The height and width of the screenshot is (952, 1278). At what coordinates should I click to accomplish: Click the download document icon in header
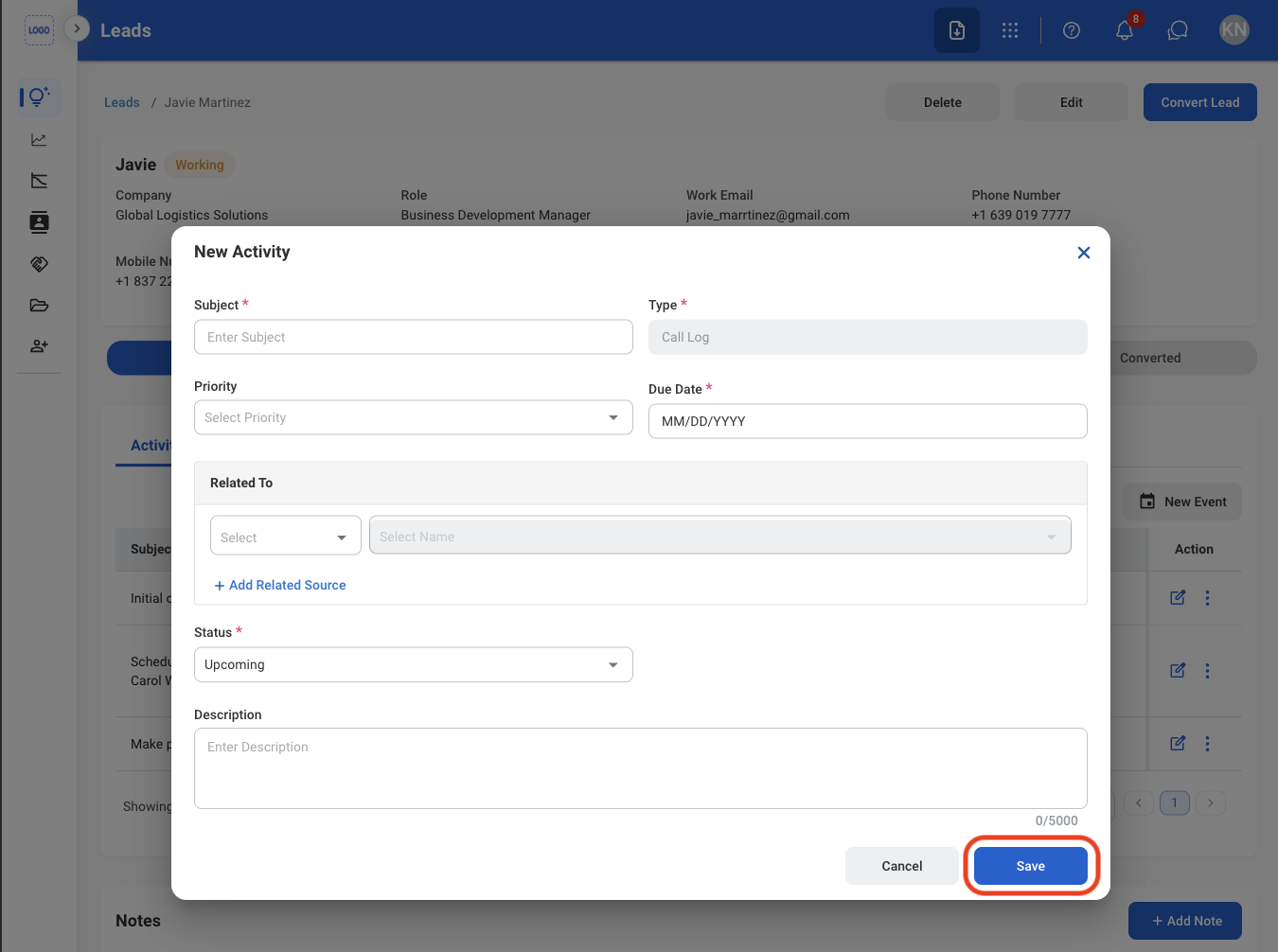pyautogui.click(x=957, y=30)
